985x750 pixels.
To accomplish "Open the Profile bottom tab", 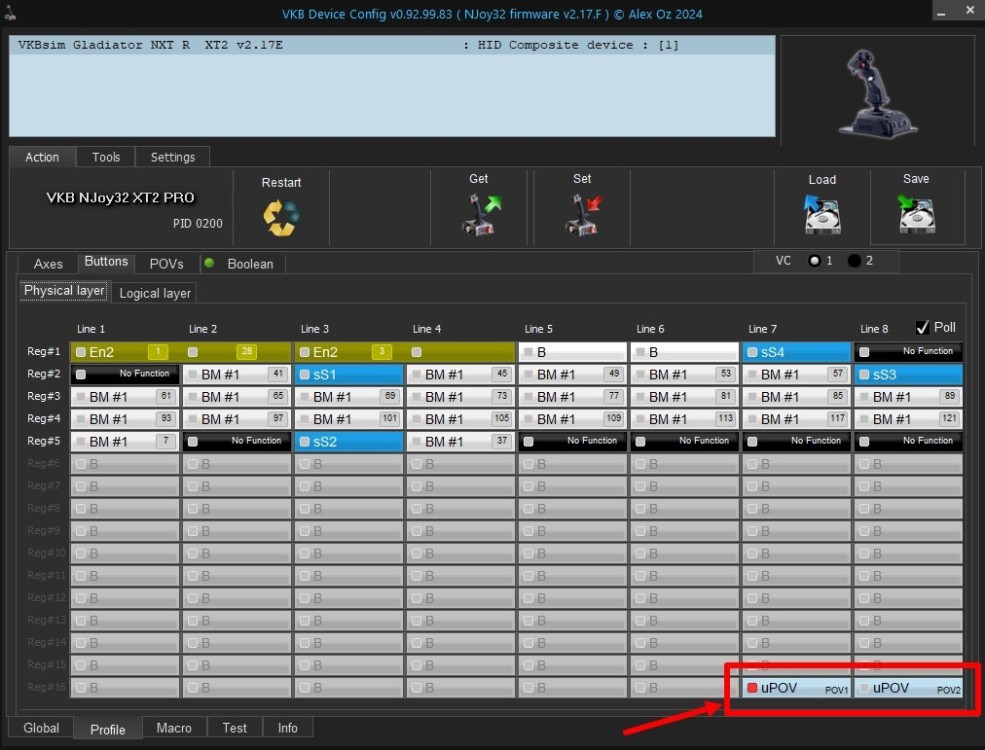I will coord(107,729).
